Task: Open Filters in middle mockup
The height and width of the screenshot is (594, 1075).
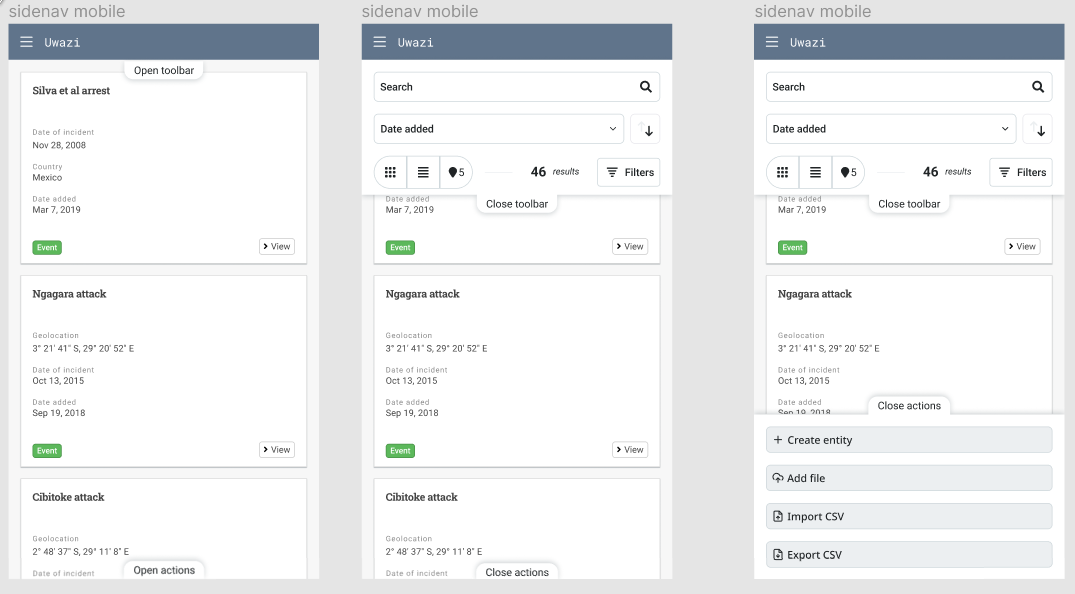Action: [x=629, y=172]
